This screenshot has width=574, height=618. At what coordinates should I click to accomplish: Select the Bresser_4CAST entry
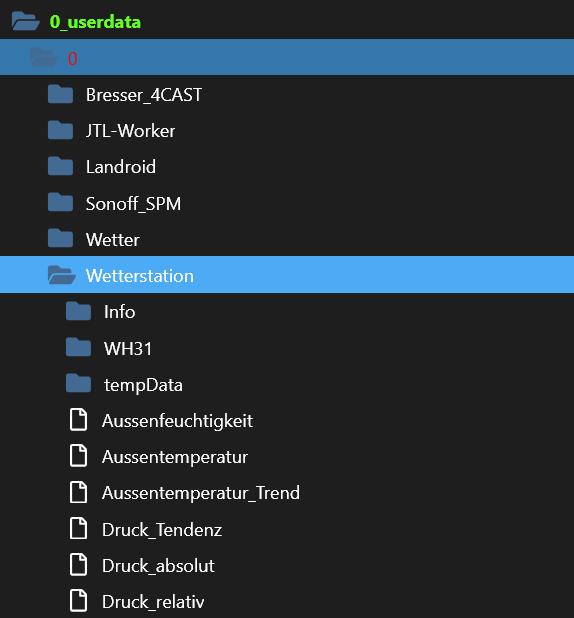click(x=144, y=95)
